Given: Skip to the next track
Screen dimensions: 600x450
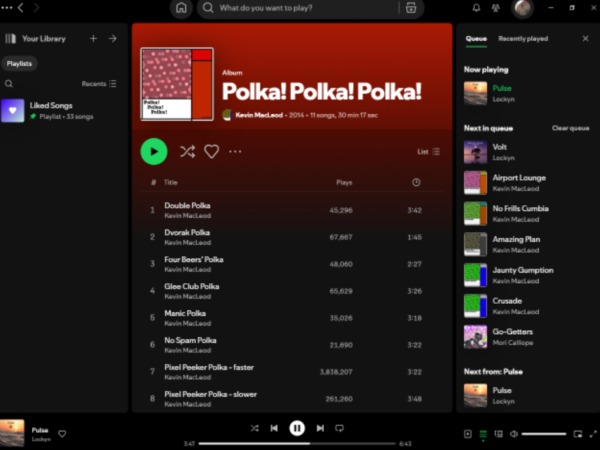Looking at the screenshot, I should (x=320, y=428).
